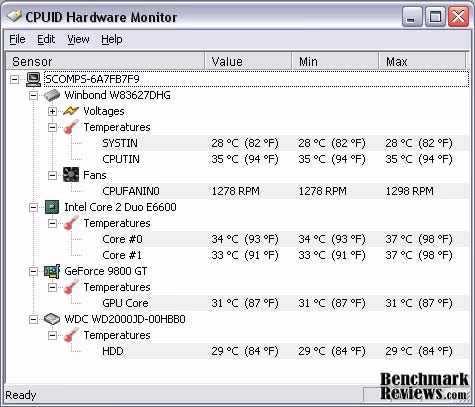This screenshot has width=475, height=407.
Task: Select the Core #0 row
Action: tap(285, 239)
